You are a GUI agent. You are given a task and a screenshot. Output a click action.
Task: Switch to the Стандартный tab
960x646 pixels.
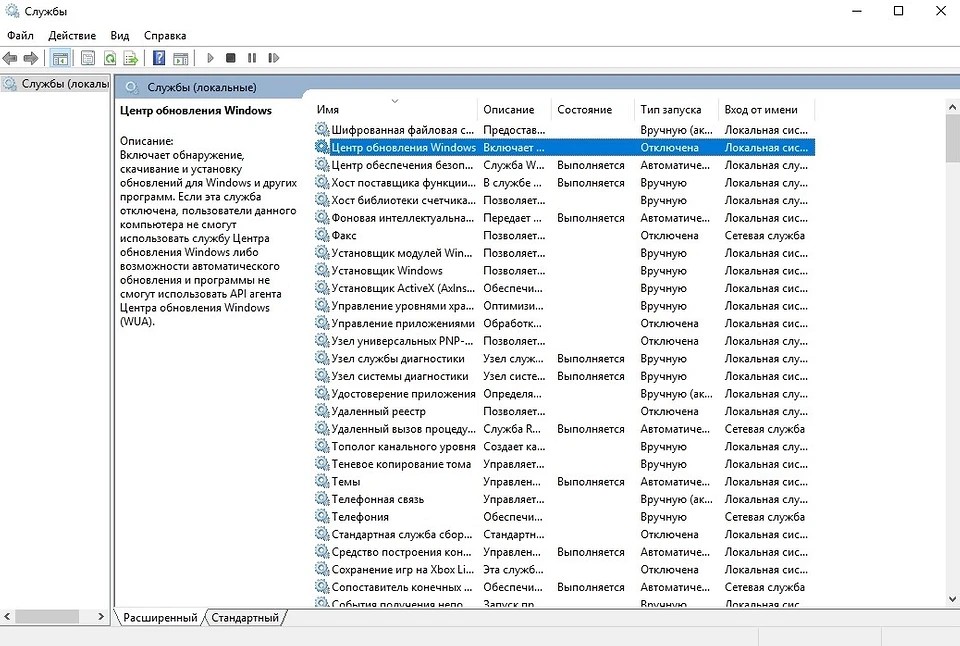[245, 618]
